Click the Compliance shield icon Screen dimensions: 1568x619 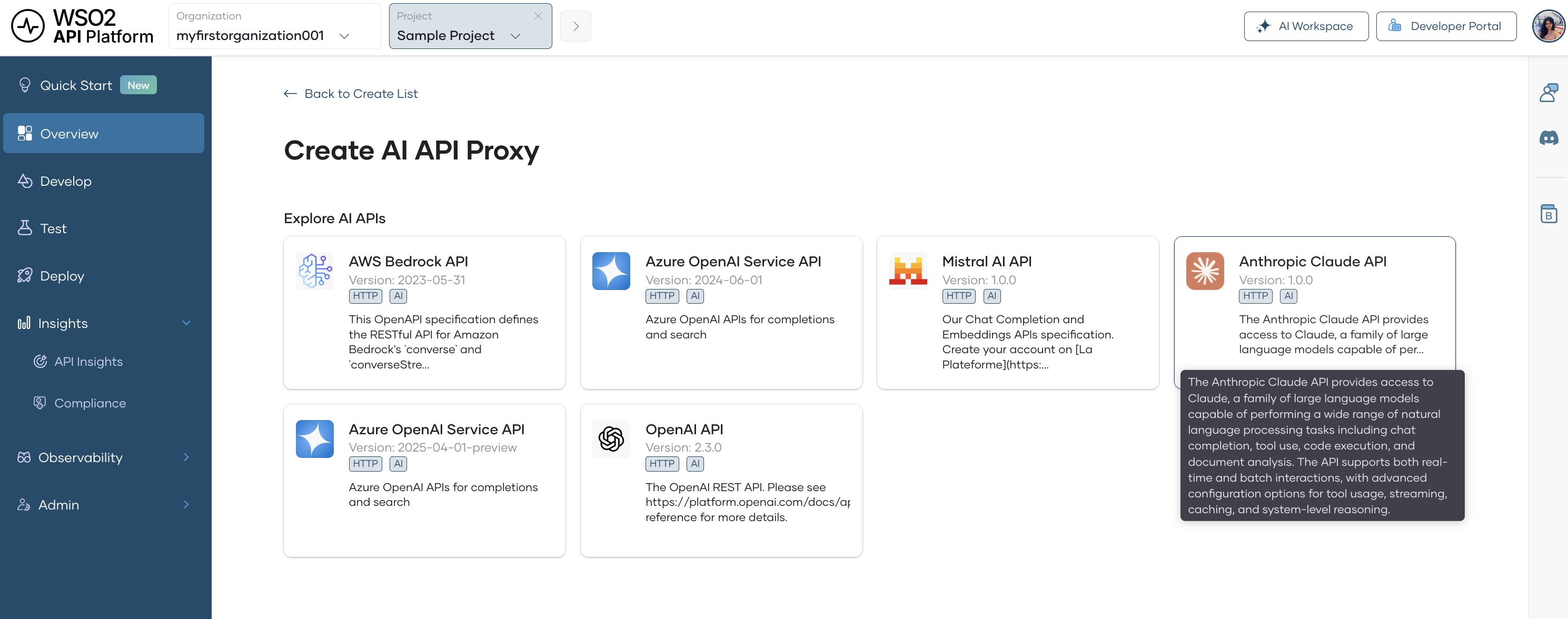[x=40, y=403]
